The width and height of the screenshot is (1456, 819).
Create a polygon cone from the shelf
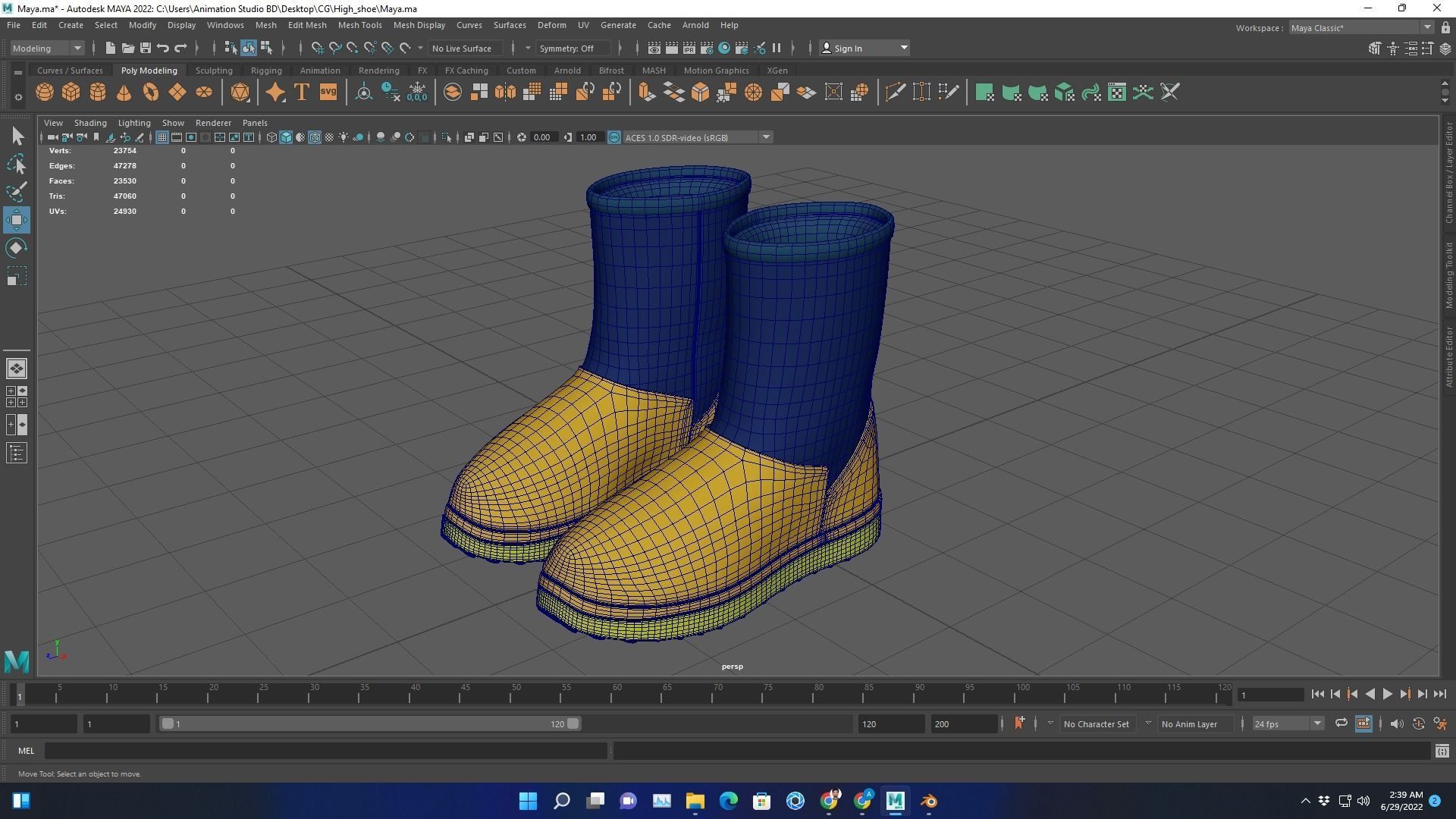click(x=124, y=93)
